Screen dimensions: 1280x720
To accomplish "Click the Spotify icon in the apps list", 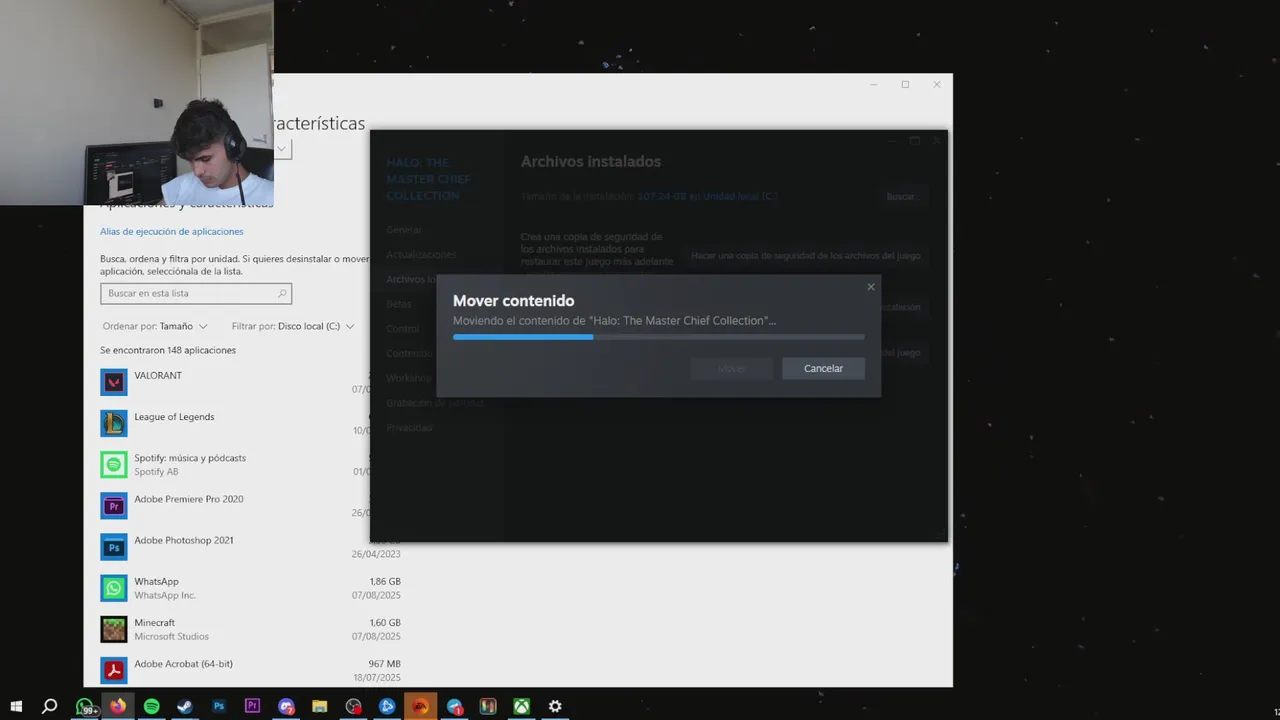I will point(114,465).
